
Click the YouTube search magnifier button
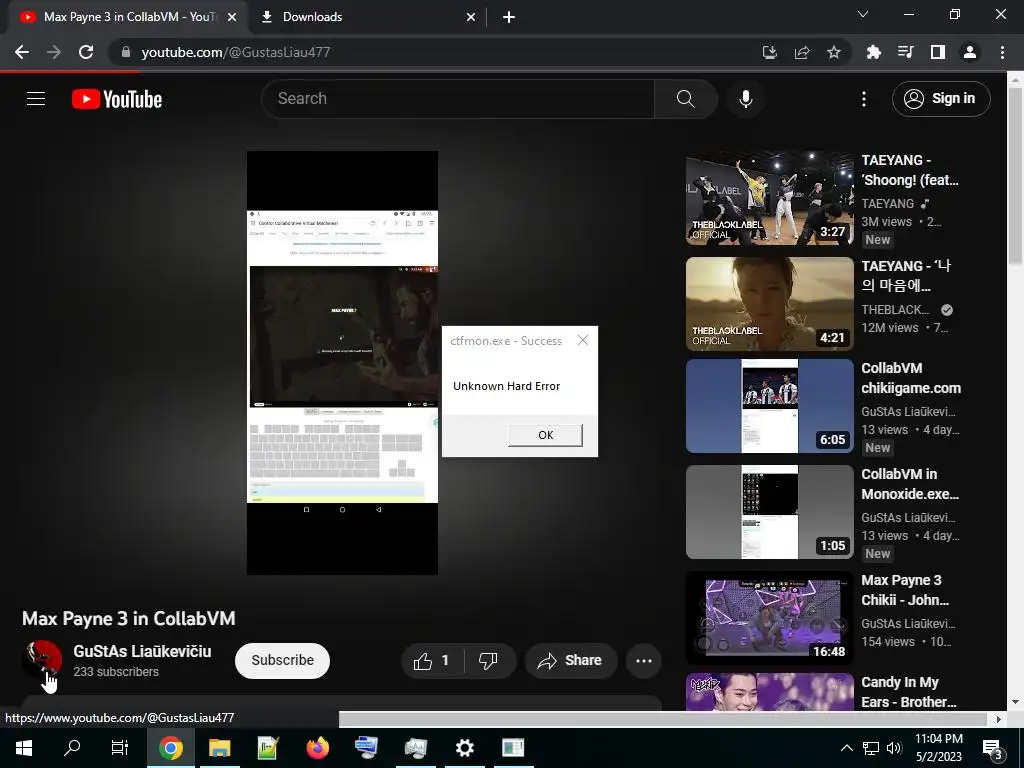pos(686,99)
